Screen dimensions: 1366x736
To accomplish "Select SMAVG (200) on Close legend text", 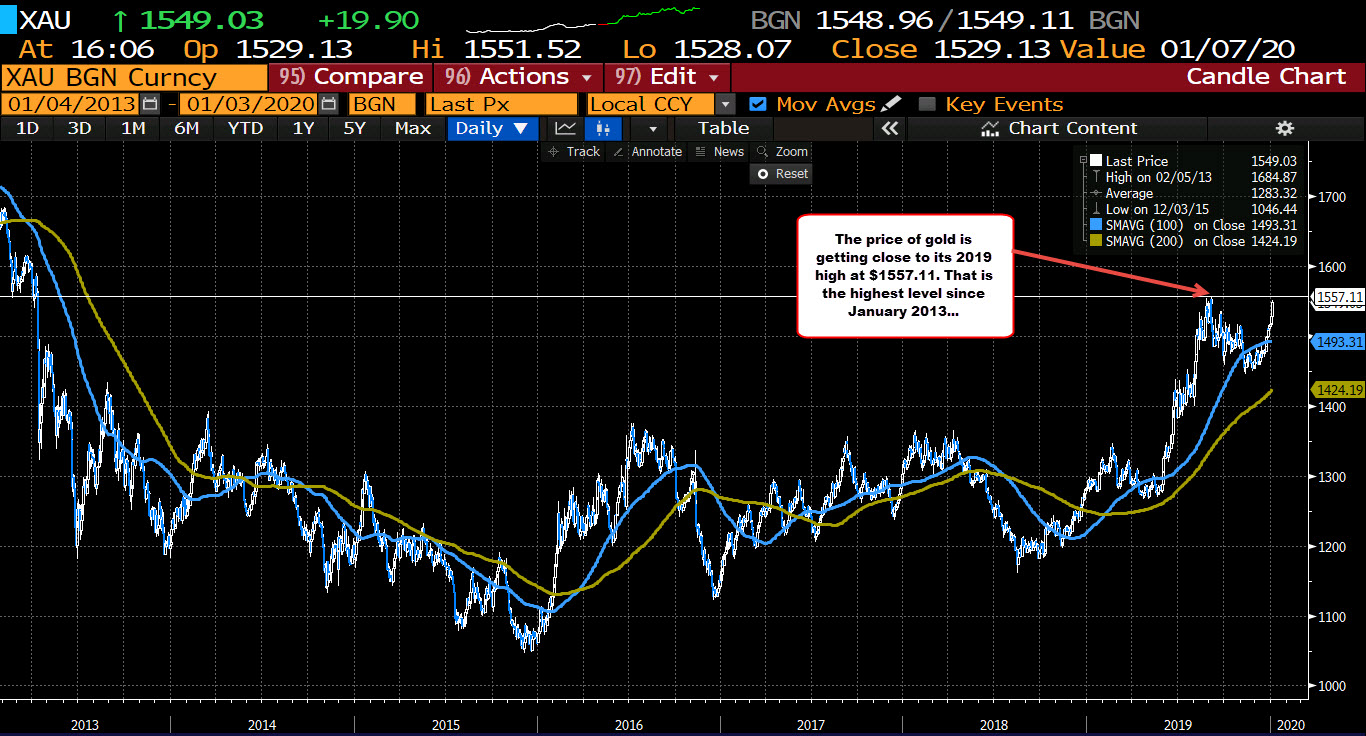I will [1175, 241].
